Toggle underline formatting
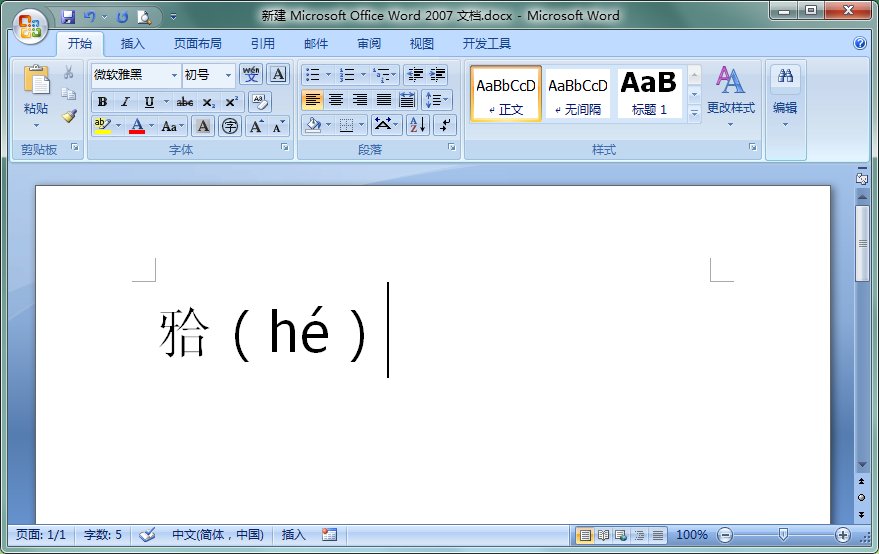 [x=149, y=102]
